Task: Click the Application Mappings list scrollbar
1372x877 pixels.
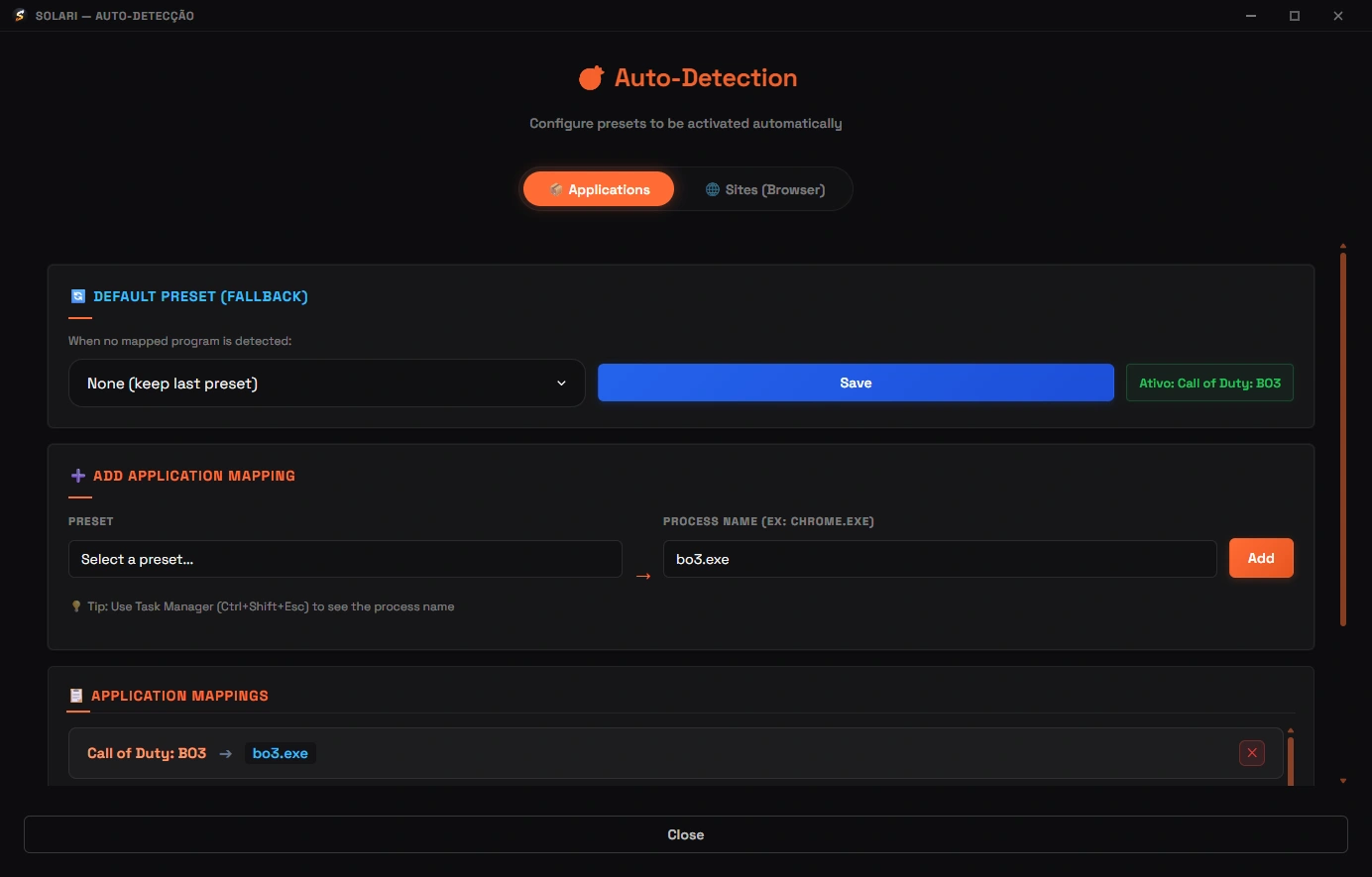Action: [x=1291, y=760]
